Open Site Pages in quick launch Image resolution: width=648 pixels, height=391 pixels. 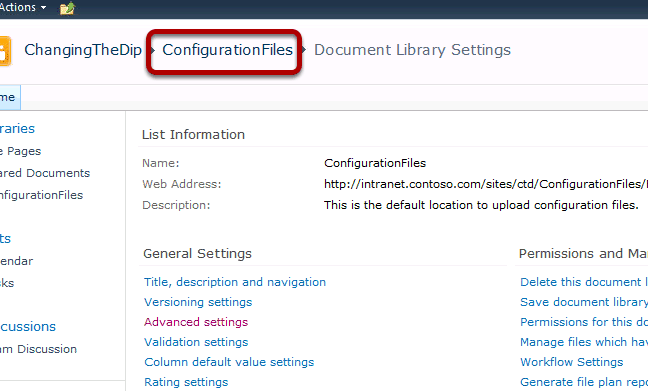tap(20, 151)
